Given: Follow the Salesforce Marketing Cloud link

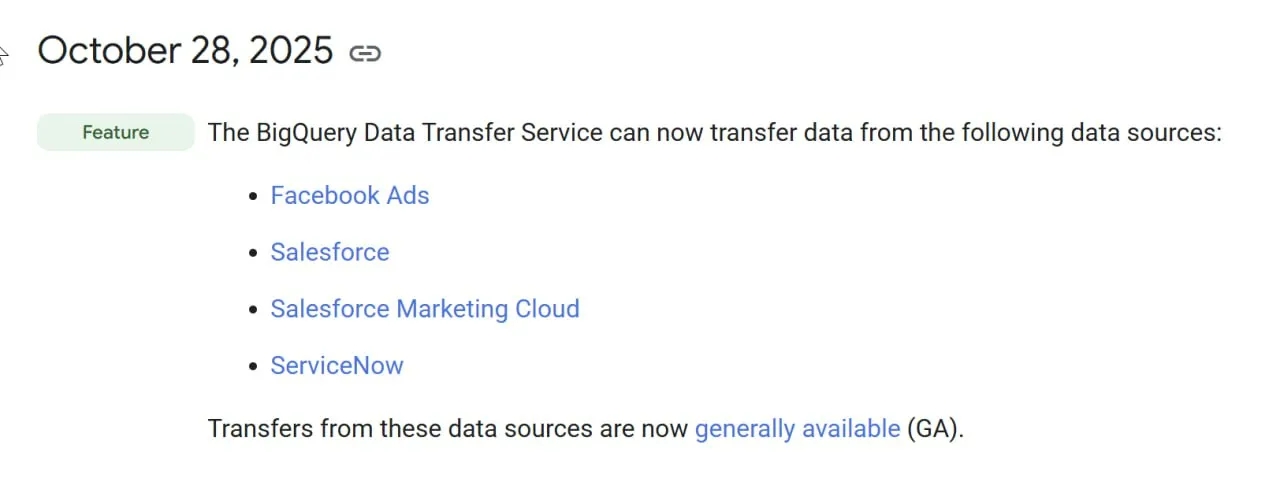Looking at the screenshot, I should pos(425,308).
